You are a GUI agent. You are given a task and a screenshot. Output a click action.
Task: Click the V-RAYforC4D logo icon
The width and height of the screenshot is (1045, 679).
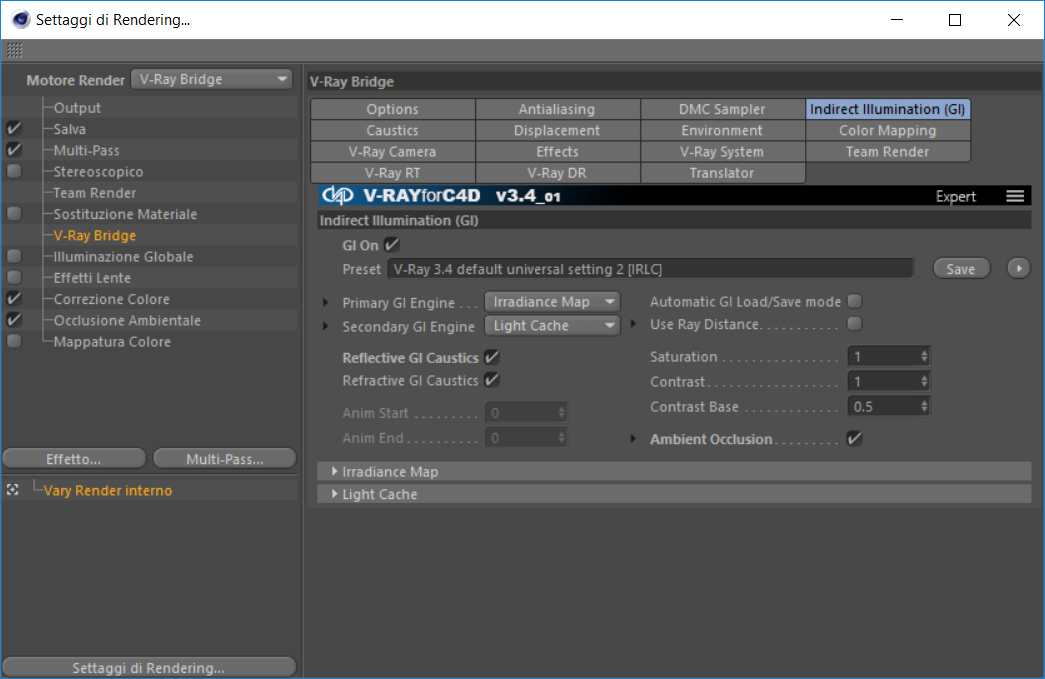(x=337, y=195)
